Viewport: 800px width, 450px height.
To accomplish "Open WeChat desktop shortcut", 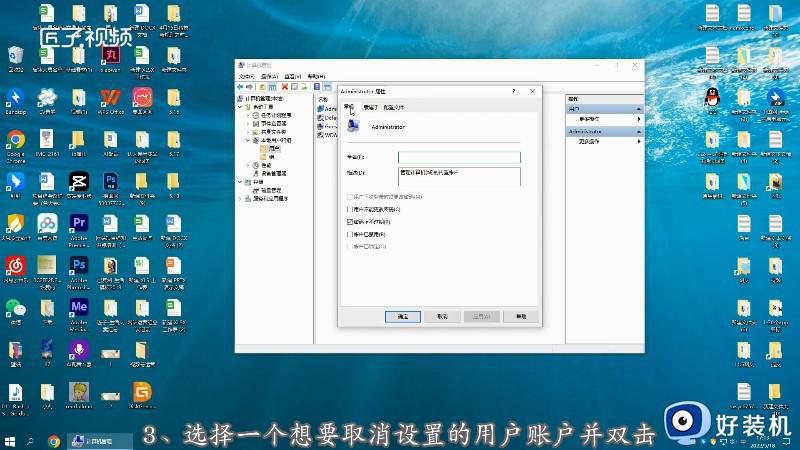I will (16, 311).
